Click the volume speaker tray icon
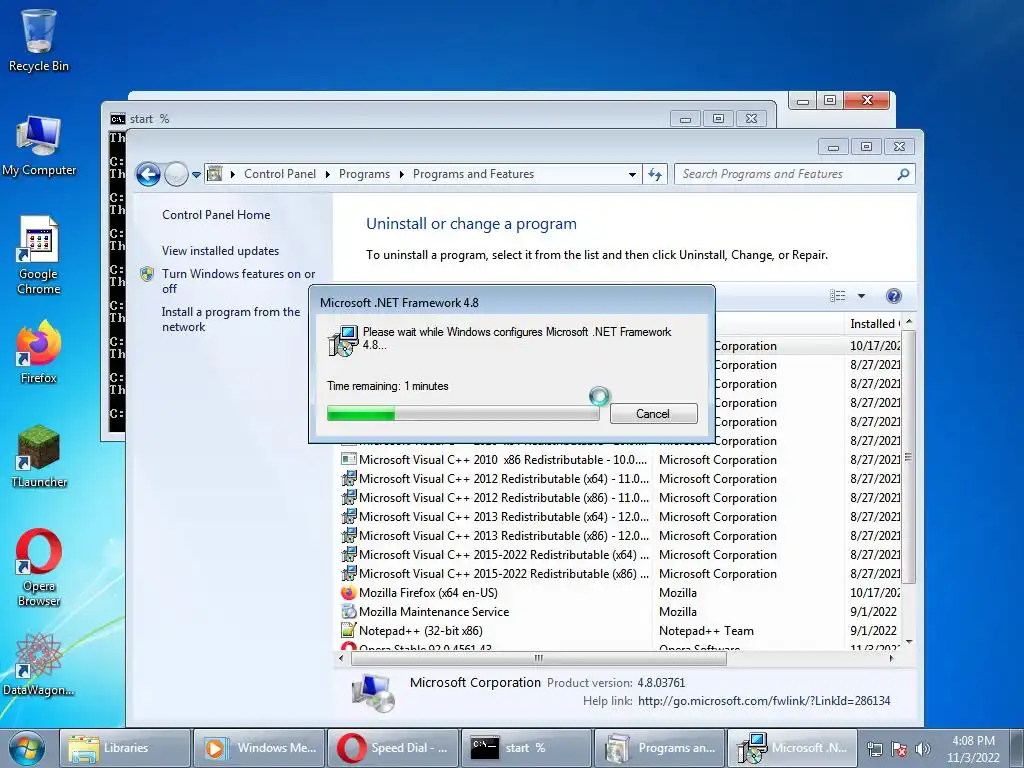This screenshot has height=768, width=1024. coord(923,749)
